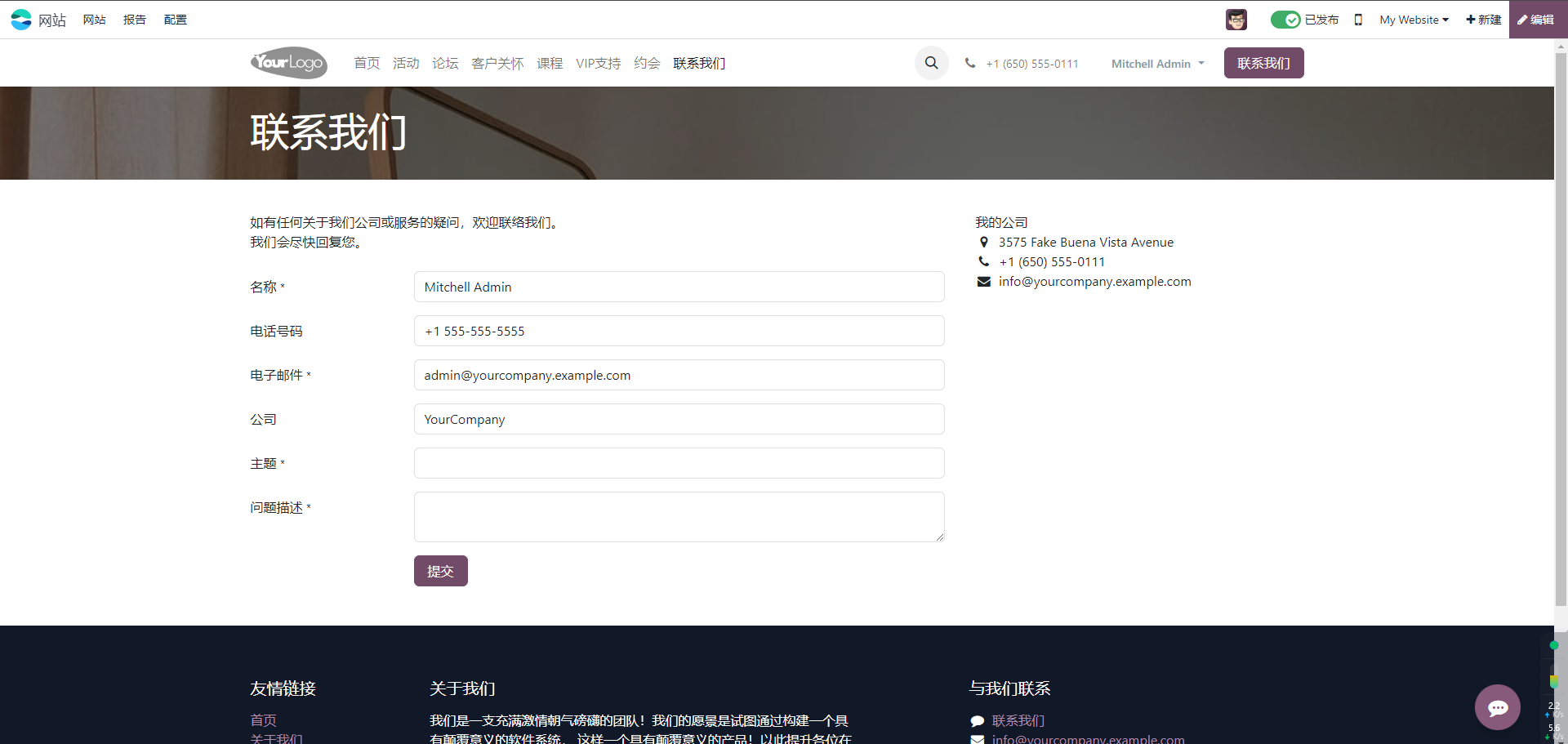The height and width of the screenshot is (744, 1568).
Task: Click the purple 联系我们 header button
Action: coord(1263,63)
